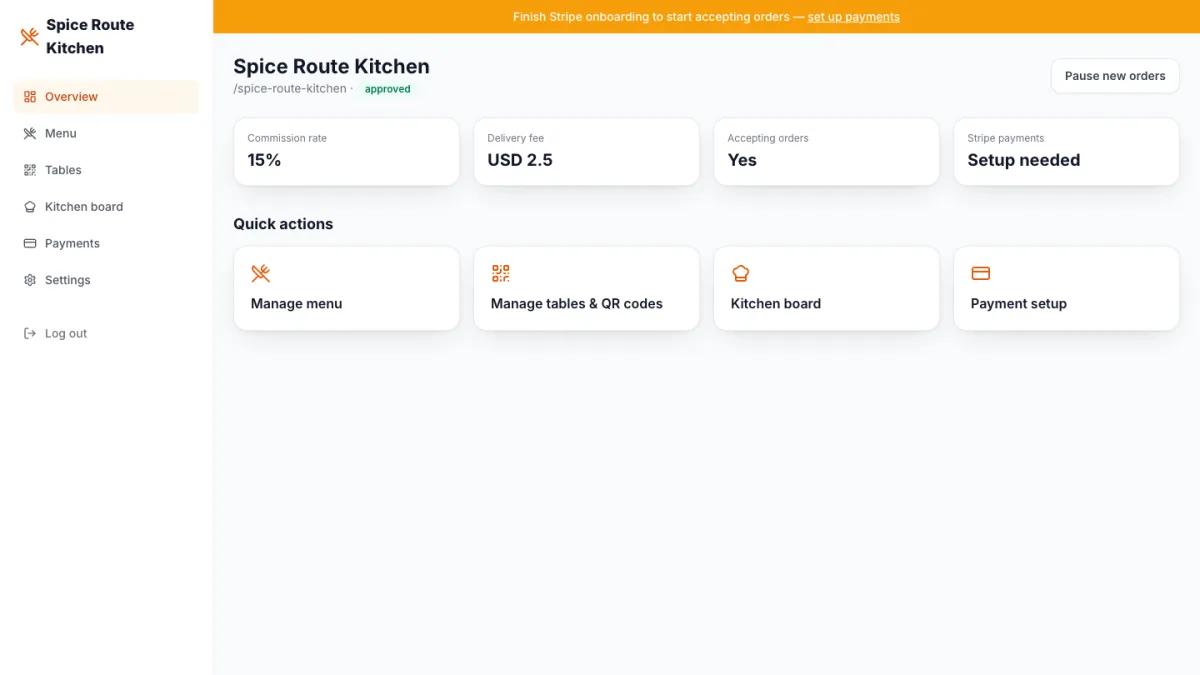
Task: Open the Payment setup quick action
Action: (x=1066, y=288)
